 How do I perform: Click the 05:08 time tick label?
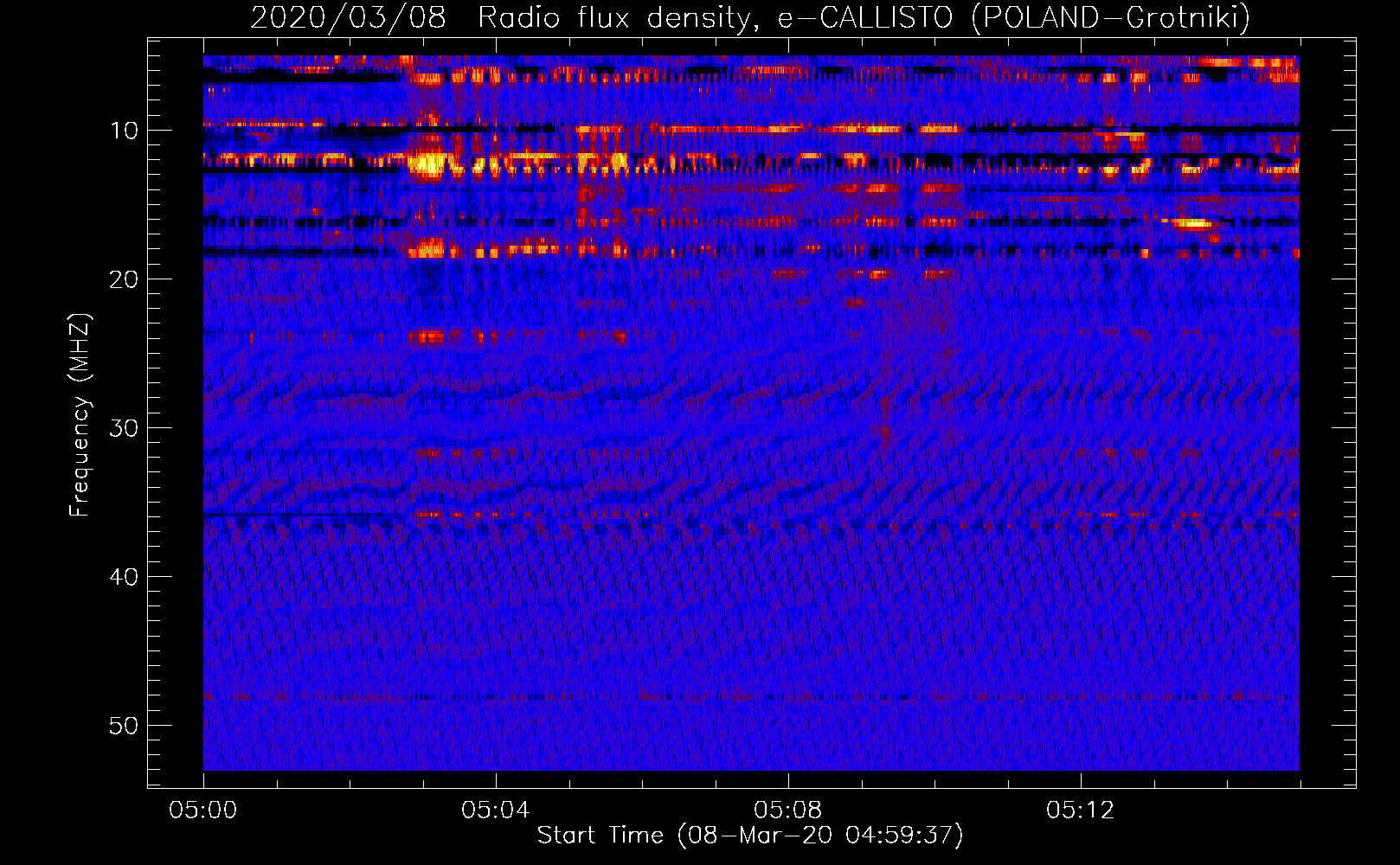tap(788, 811)
